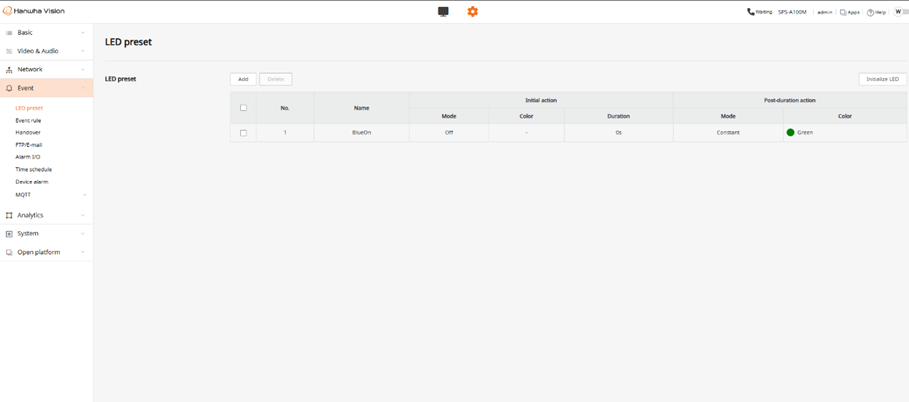Open the live monitor view icon
The image size is (909, 402).
443,12
